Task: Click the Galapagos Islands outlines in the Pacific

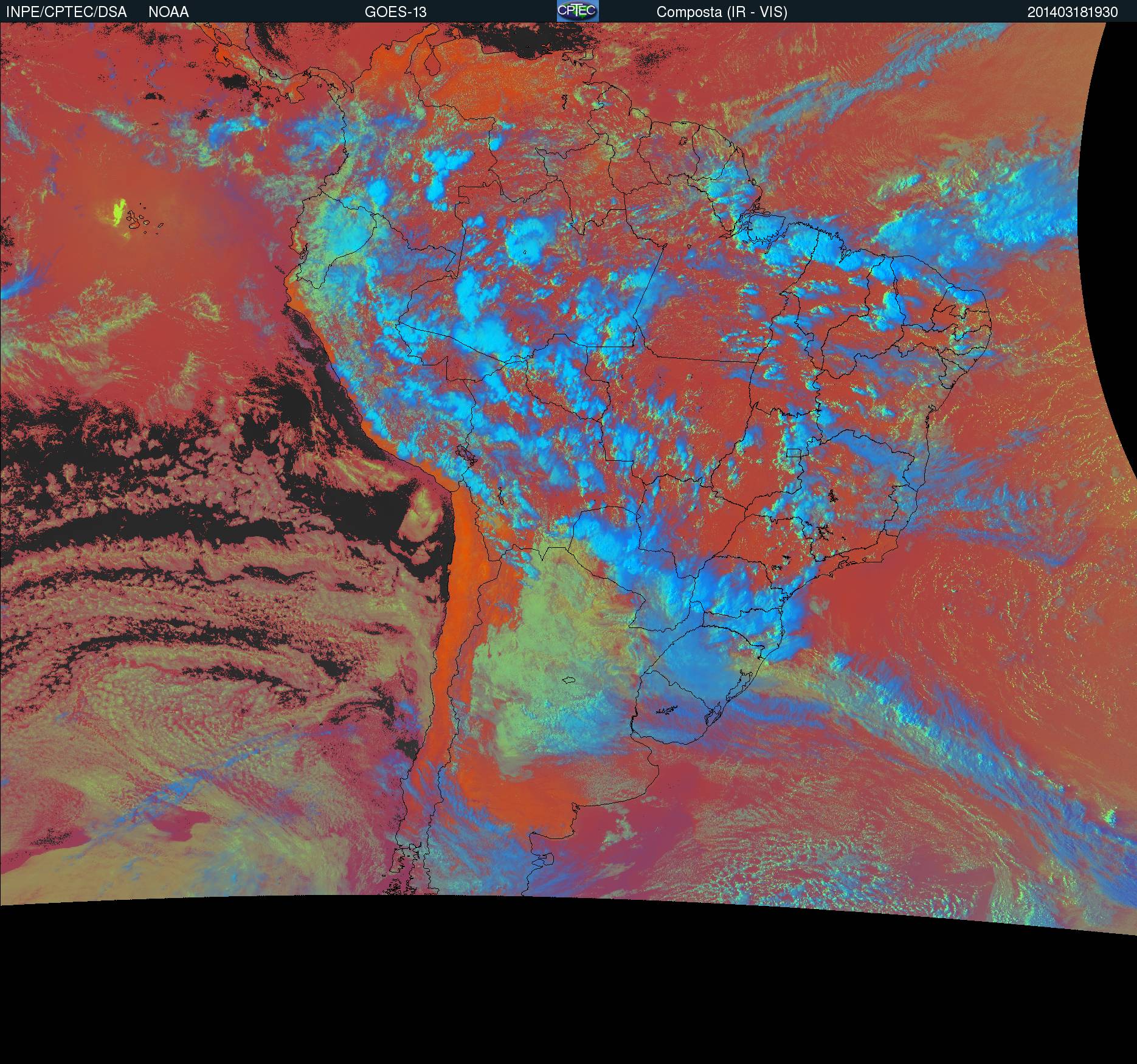Action: pyautogui.click(x=140, y=220)
